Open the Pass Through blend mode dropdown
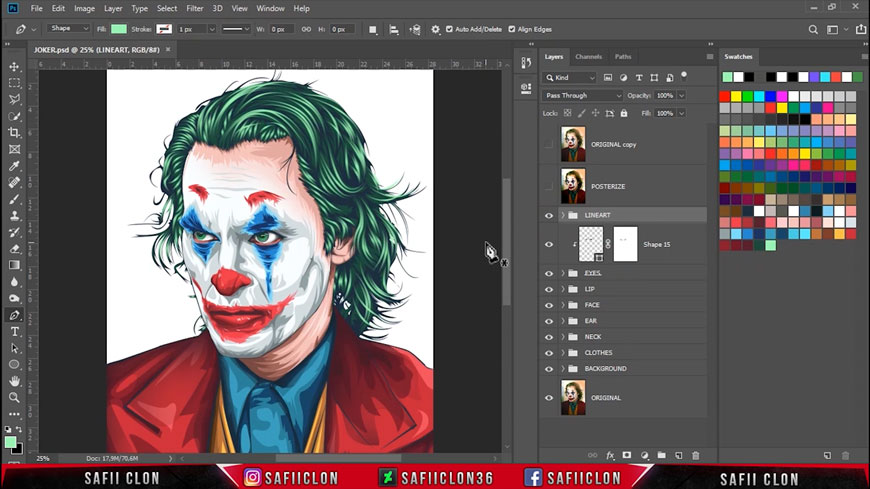This screenshot has height=489, width=870. click(583, 96)
